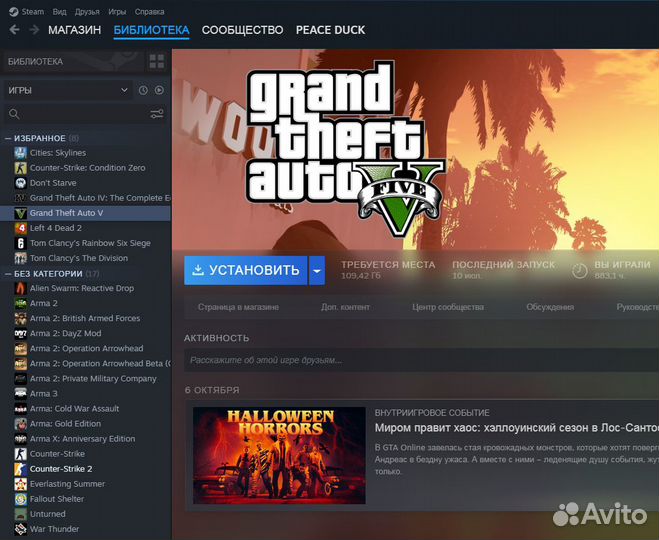Click the Rainbow Six Siege icon
This screenshot has height=540, width=659.
click(x=20, y=243)
